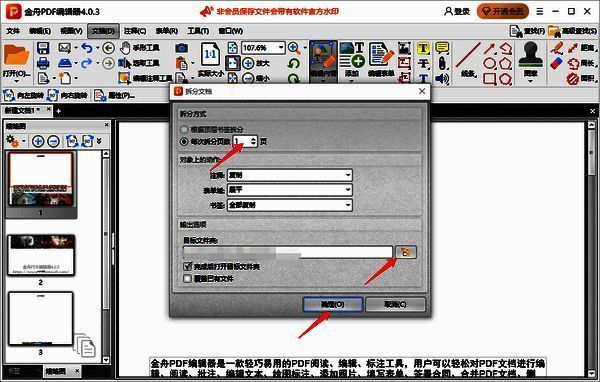600x382 pixels.
Task: Open the form fields dropdown in dialog
Action: 290,190
